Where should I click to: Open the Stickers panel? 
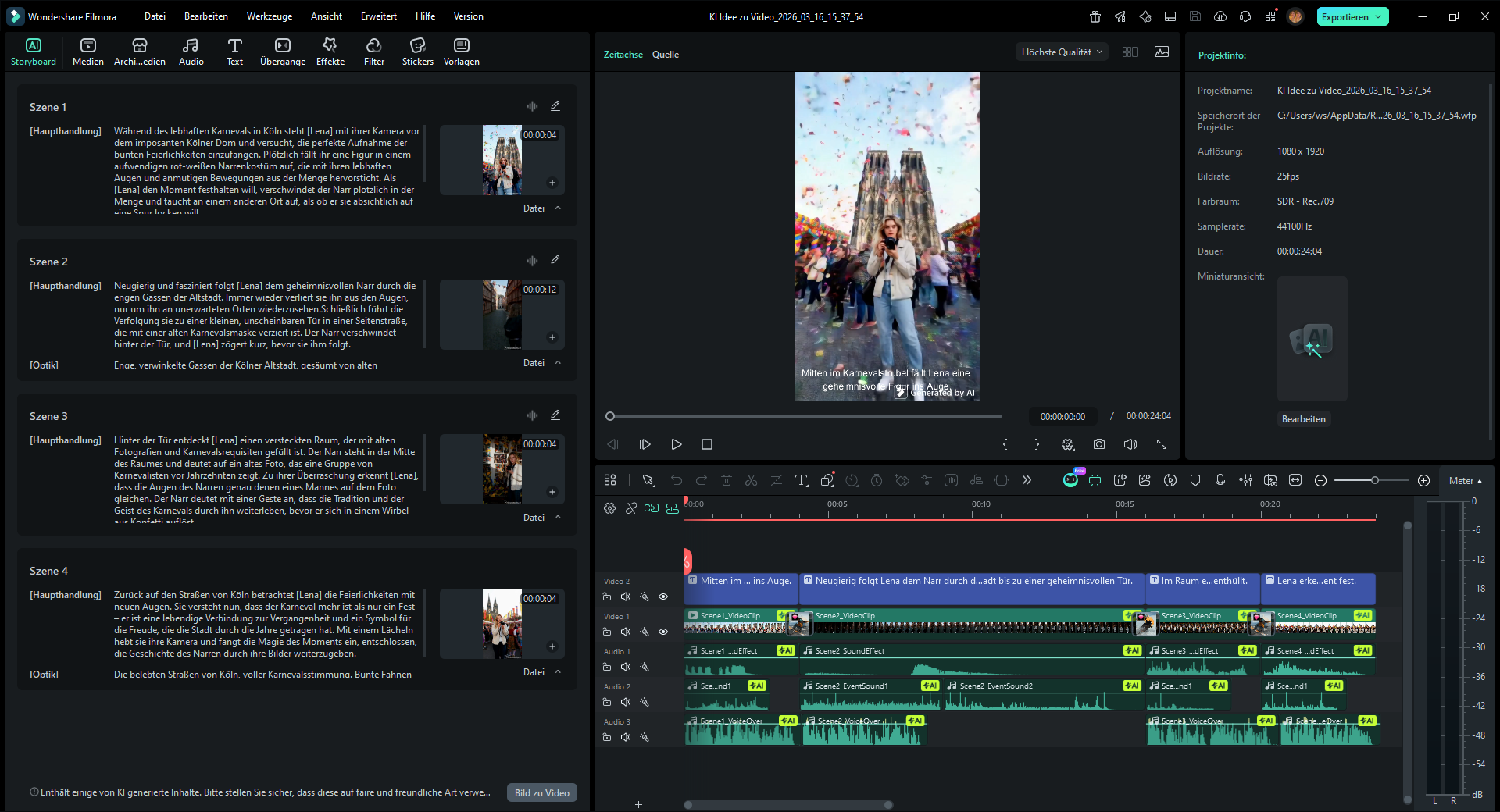pyautogui.click(x=417, y=52)
